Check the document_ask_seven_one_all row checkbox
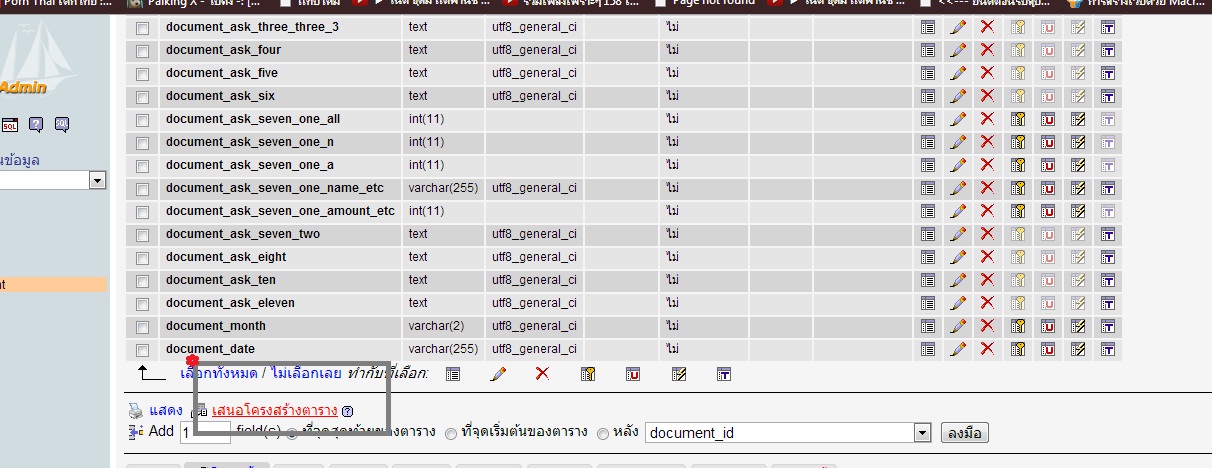 [x=142, y=120]
